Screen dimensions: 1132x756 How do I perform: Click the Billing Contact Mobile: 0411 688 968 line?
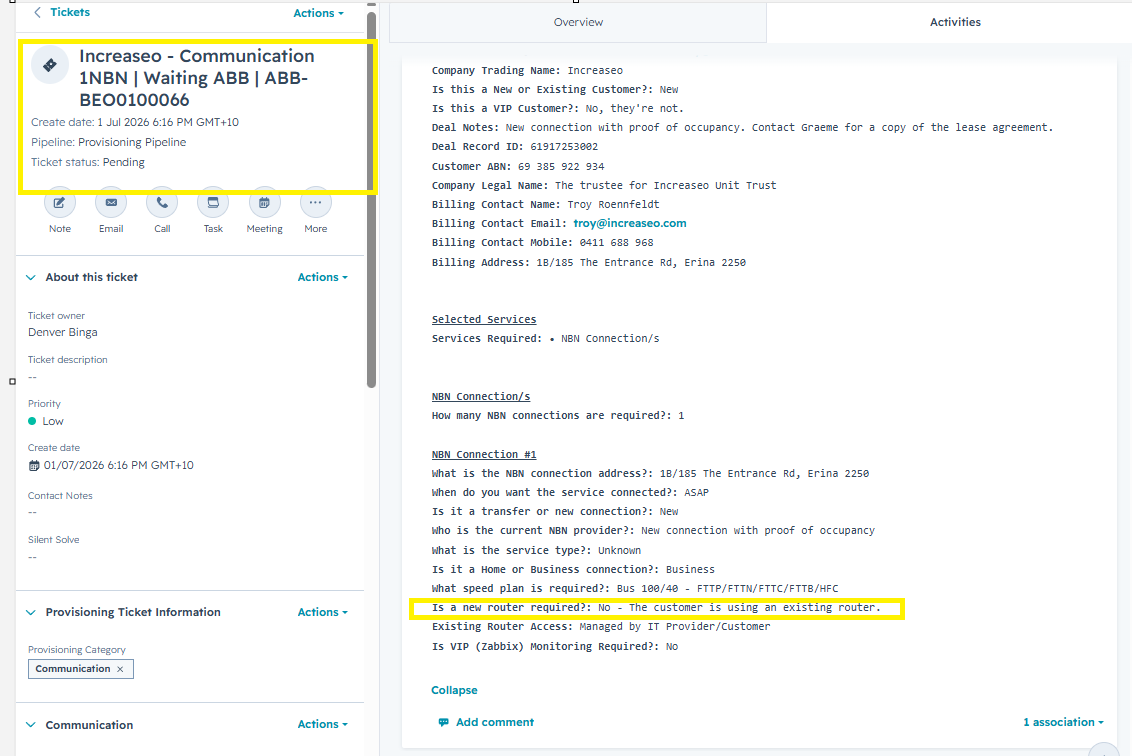click(542, 243)
